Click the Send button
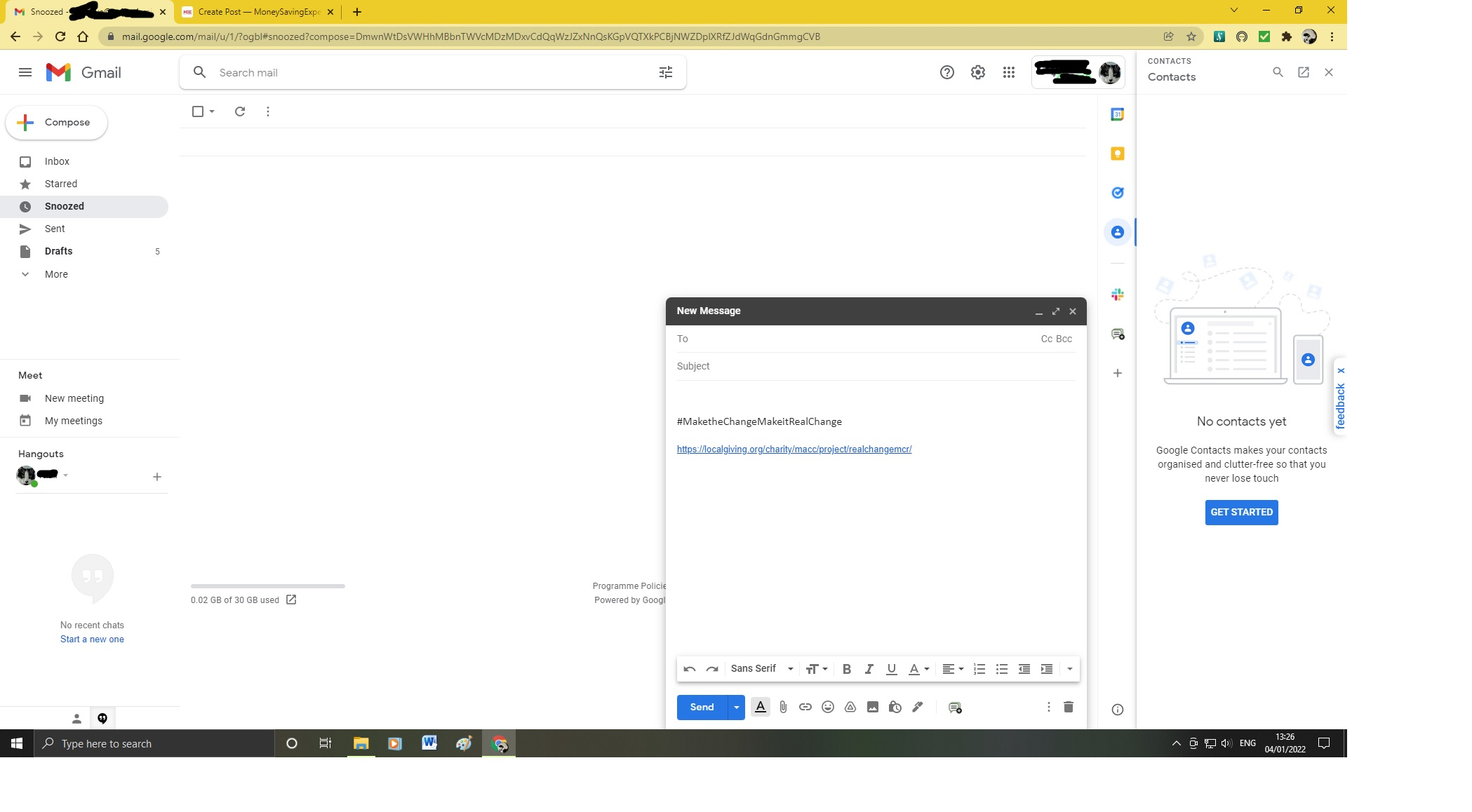 702,708
